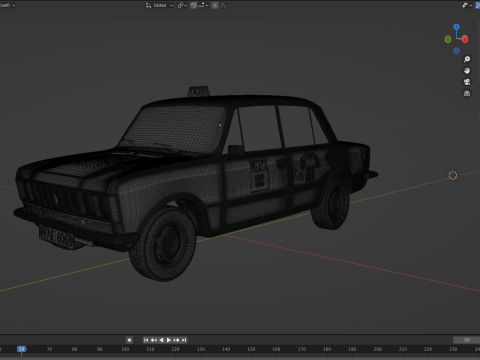The image size is (480, 360).
Task: Toggle the snapping magnet button
Action: pos(194,5)
